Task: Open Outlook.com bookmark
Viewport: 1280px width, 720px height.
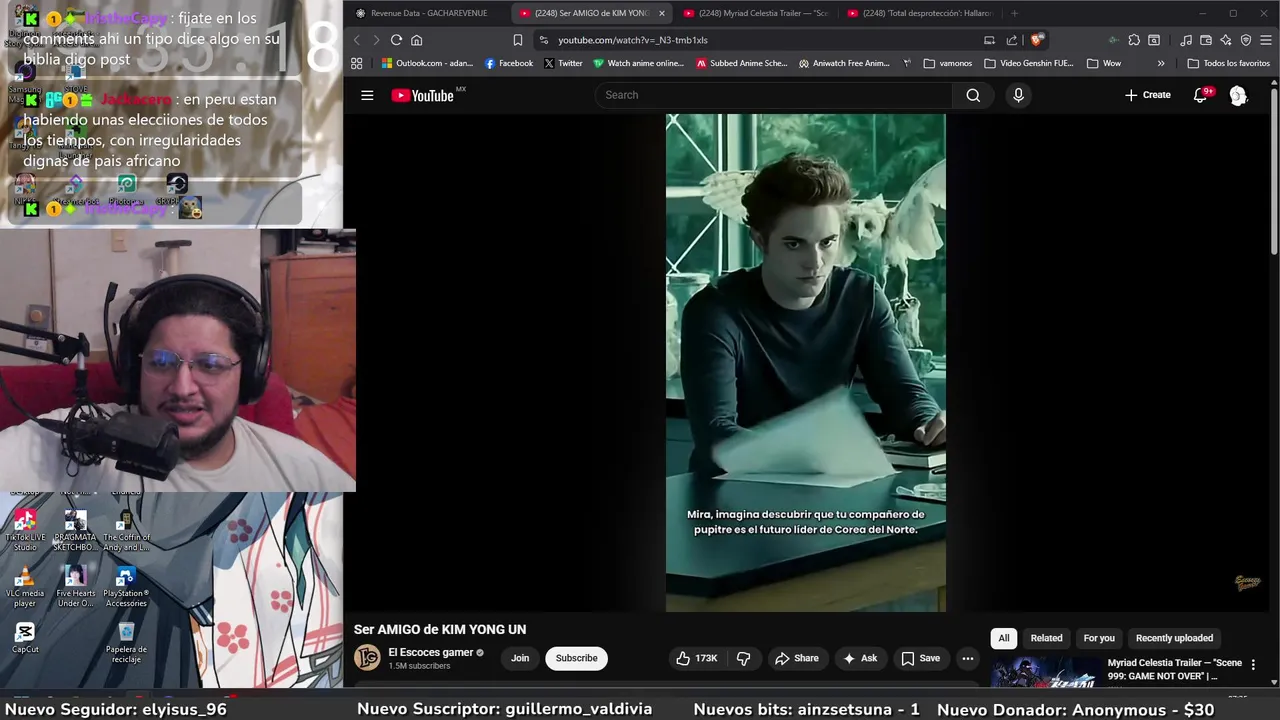Action: tap(427, 63)
